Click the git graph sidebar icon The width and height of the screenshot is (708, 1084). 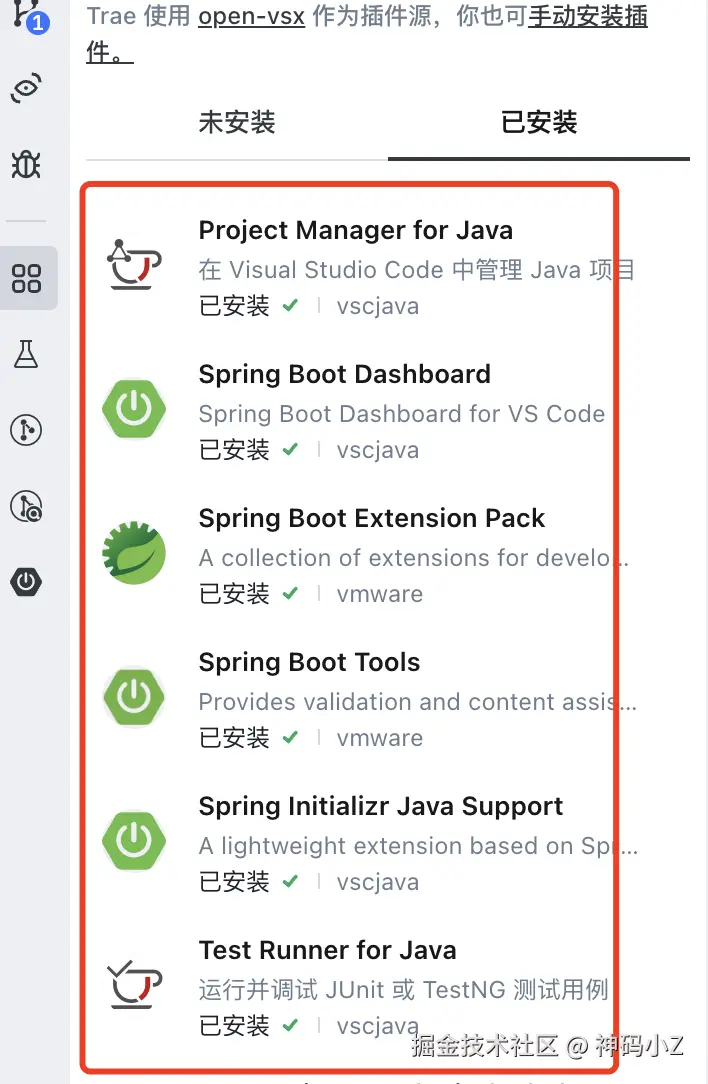coord(27,430)
